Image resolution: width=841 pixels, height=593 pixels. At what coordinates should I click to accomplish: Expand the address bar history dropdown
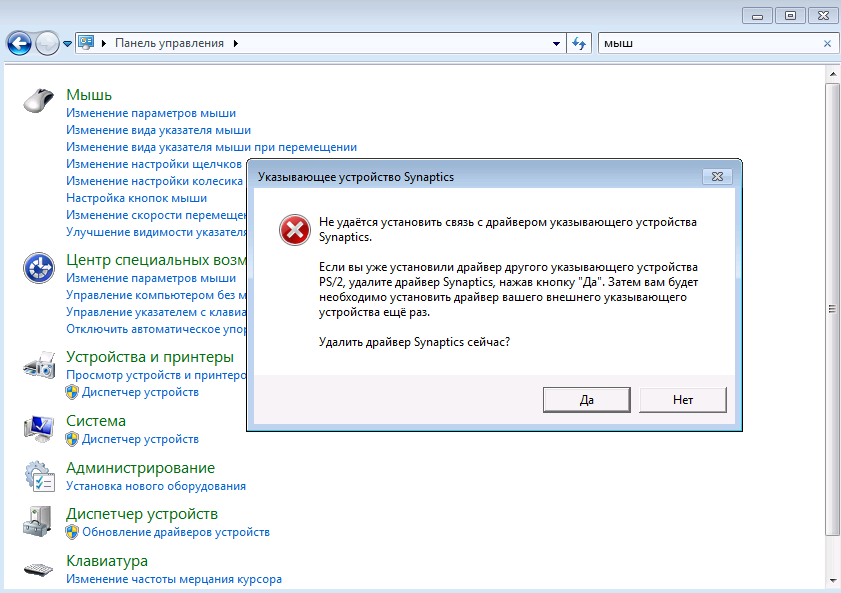tap(556, 43)
